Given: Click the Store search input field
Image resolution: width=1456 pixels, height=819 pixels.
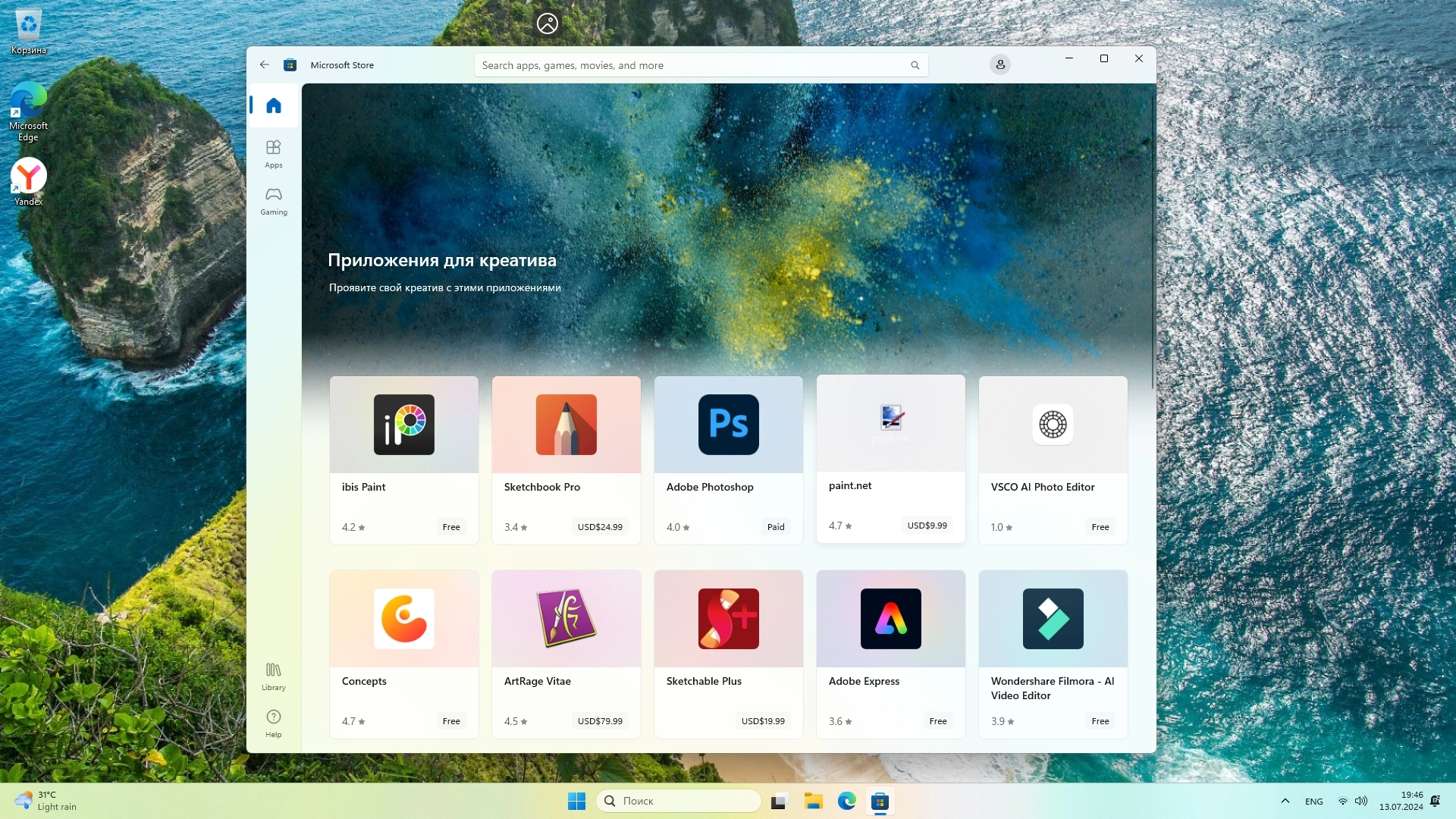Looking at the screenshot, I should 682,65.
